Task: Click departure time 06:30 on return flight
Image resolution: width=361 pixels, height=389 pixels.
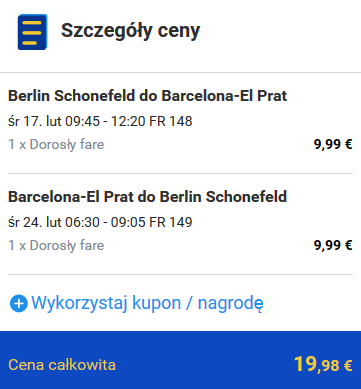Action: [82, 222]
